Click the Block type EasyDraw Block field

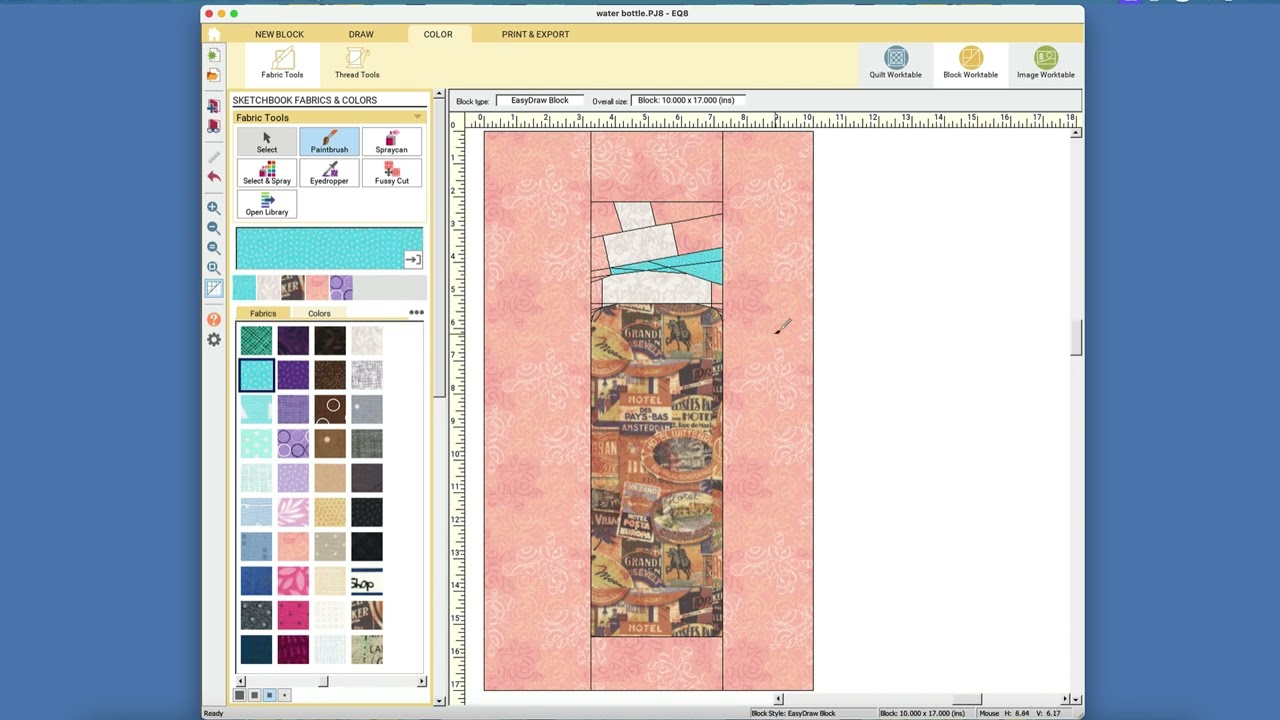[540, 100]
